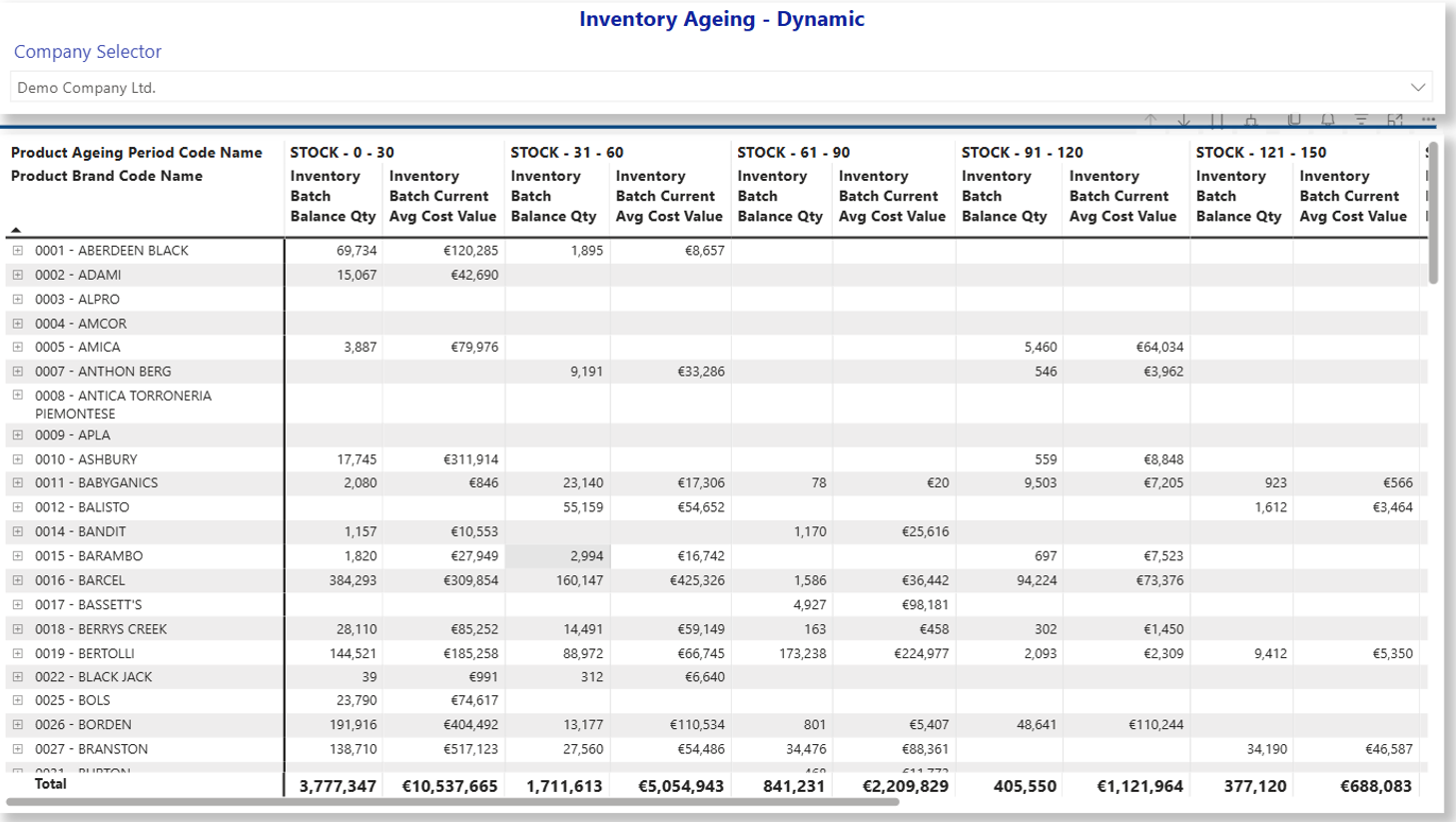Expand the 0008 - ANTICA TORRONERIA PIEMONTESE row
1456x822 pixels.
[18, 396]
